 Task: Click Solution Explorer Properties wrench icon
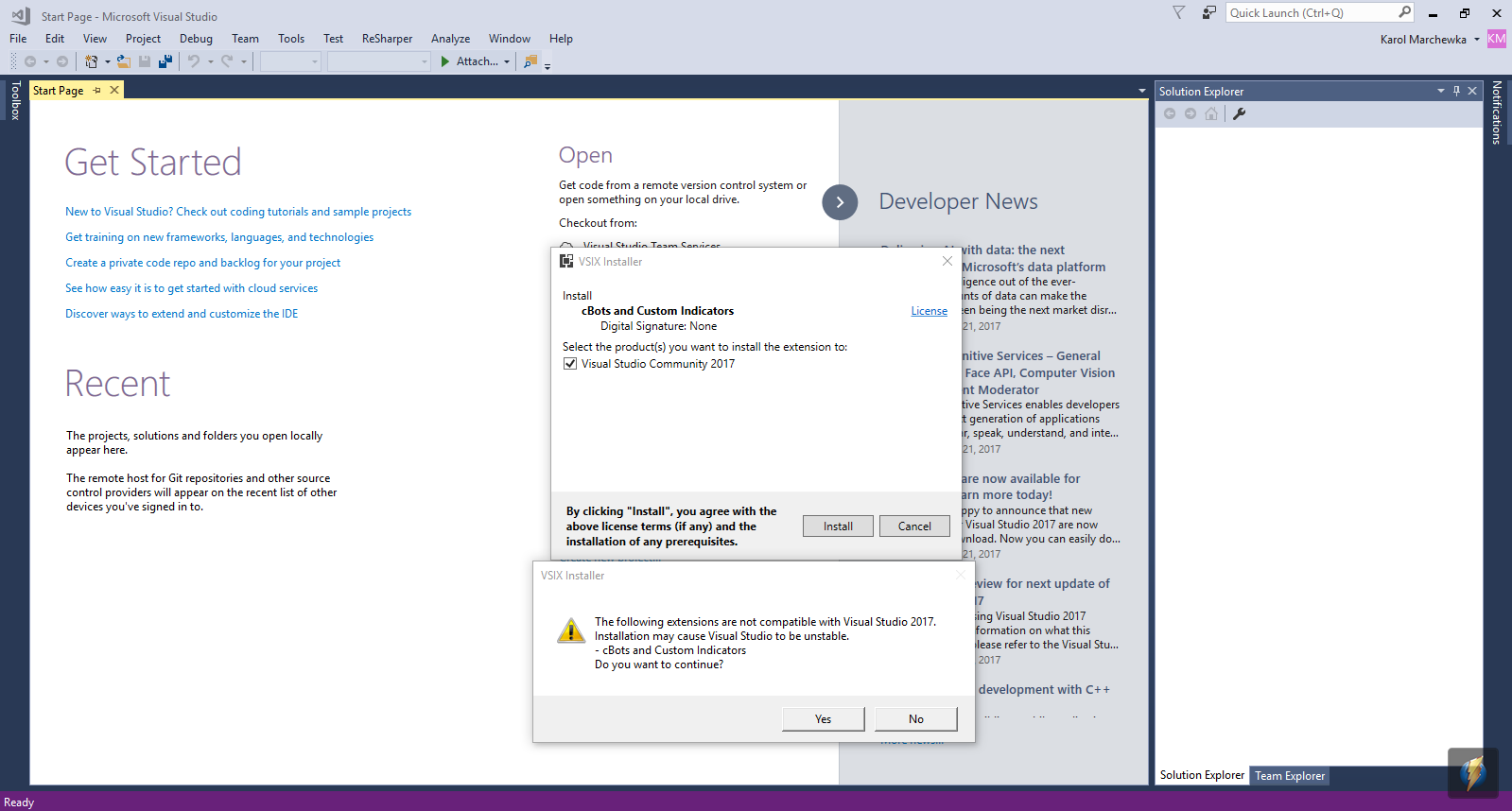tap(1239, 113)
